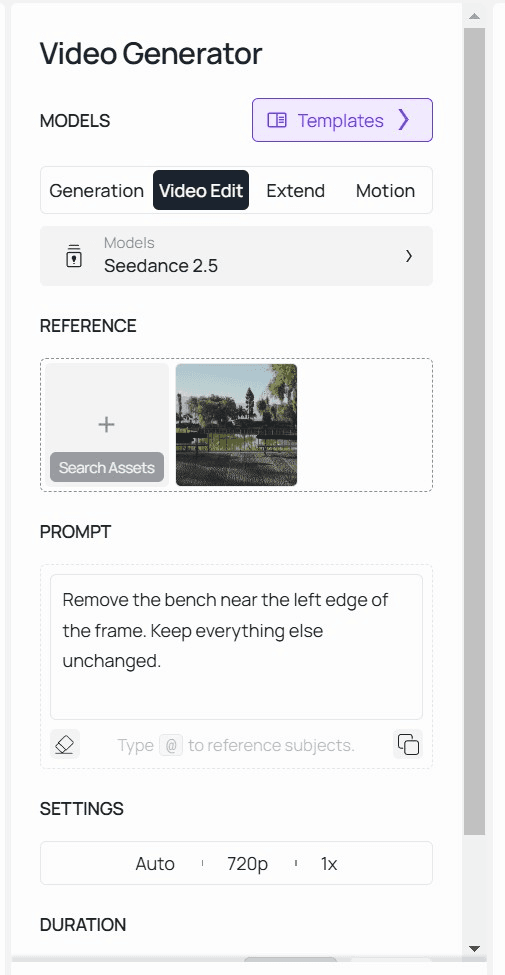505x975 pixels.
Task: Click the Templates chevron arrow
Action: pos(404,120)
